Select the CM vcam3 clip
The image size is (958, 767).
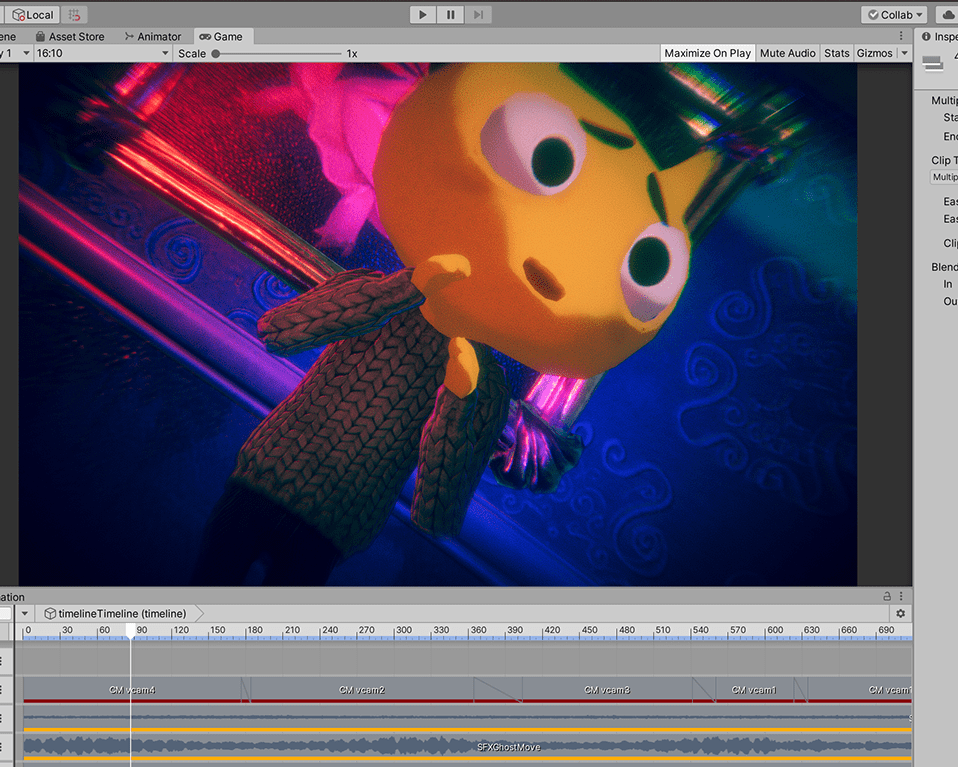(607, 689)
